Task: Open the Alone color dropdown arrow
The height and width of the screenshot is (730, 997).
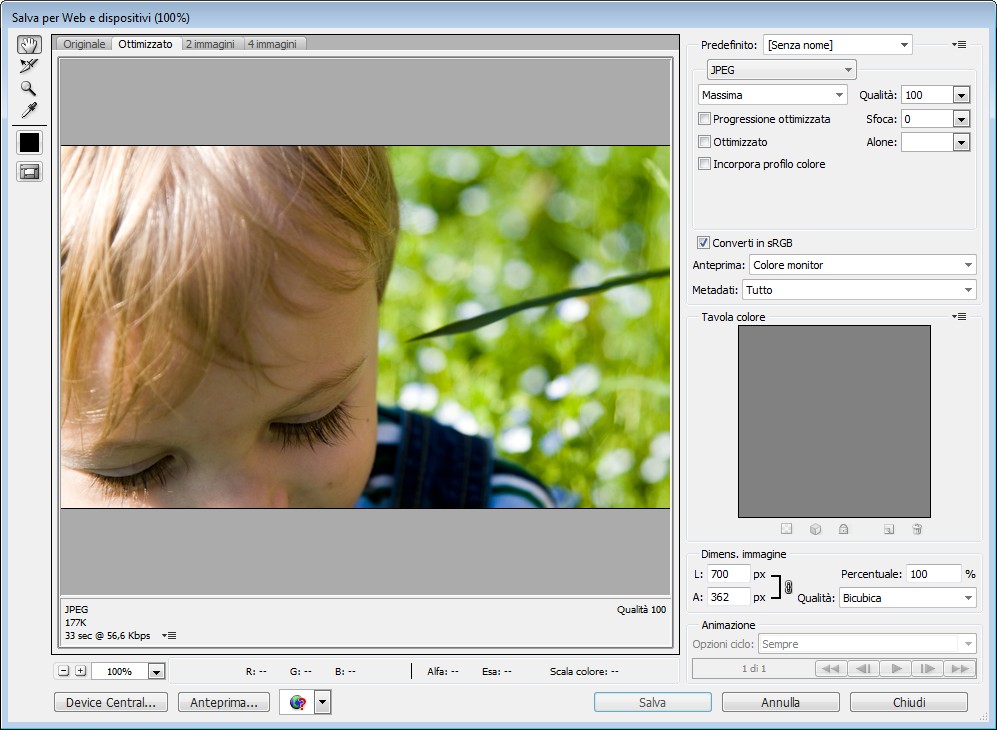Action: tap(961, 142)
